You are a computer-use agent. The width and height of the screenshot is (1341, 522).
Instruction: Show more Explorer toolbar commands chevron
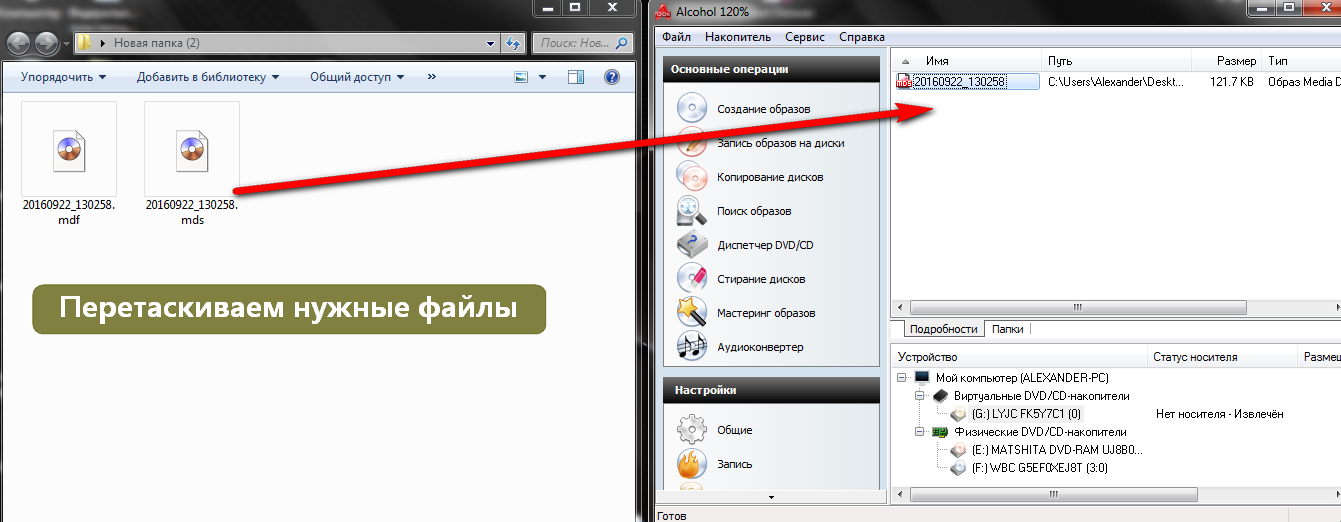[x=432, y=77]
